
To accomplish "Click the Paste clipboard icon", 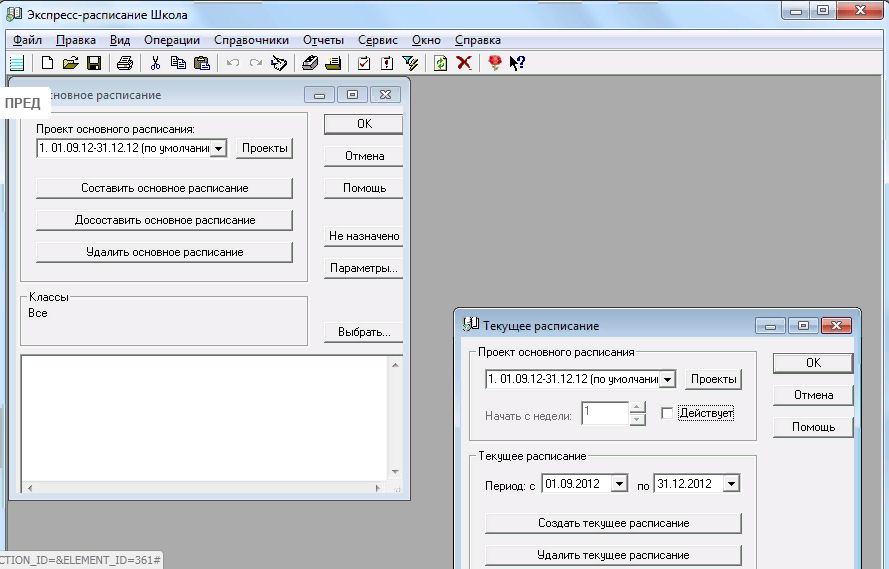I will 201,63.
